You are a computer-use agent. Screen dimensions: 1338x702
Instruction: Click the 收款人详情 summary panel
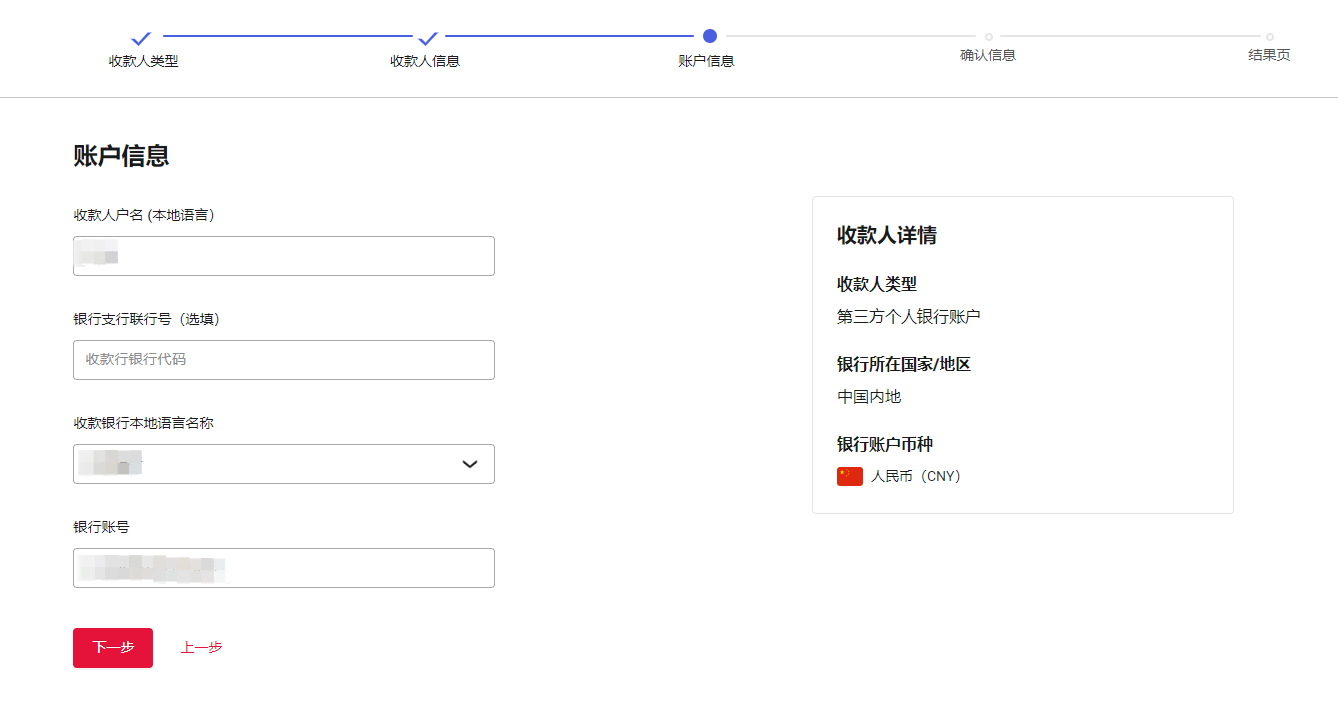[1022, 353]
